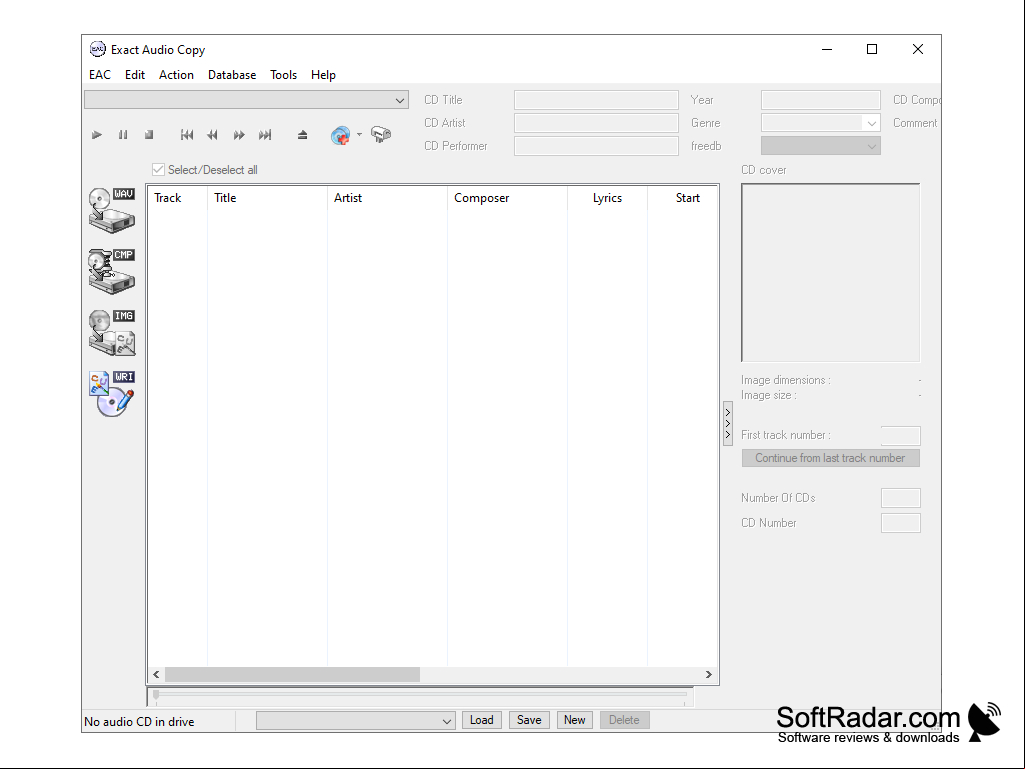Click the detect gaps gun icon
The image size is (1025, 769).
click(x=381, y=135)
